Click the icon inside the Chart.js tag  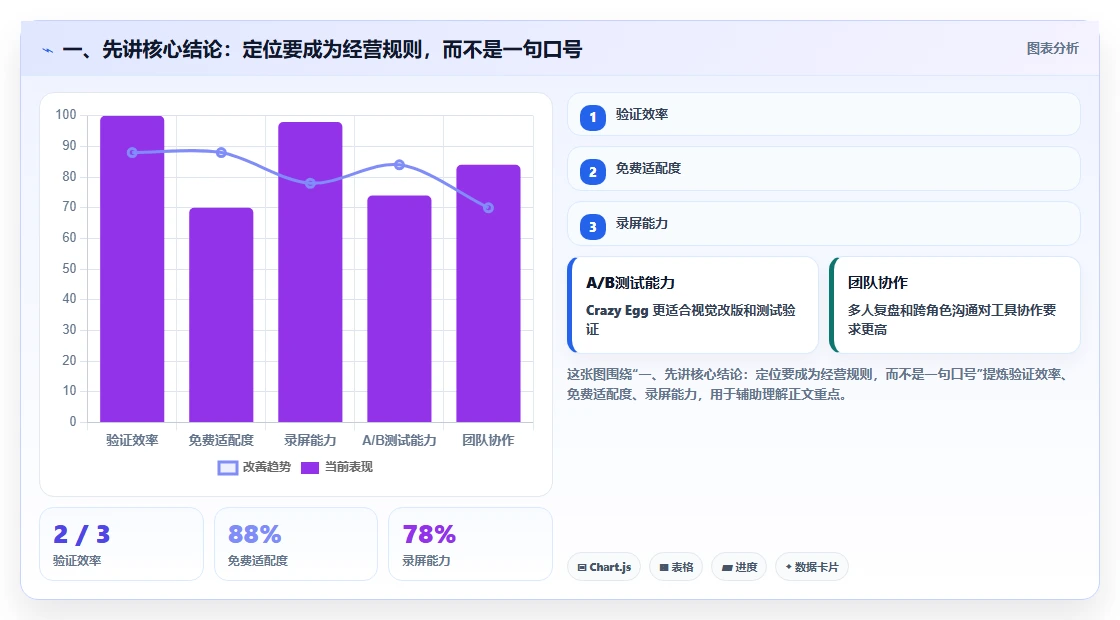(582, 568)
